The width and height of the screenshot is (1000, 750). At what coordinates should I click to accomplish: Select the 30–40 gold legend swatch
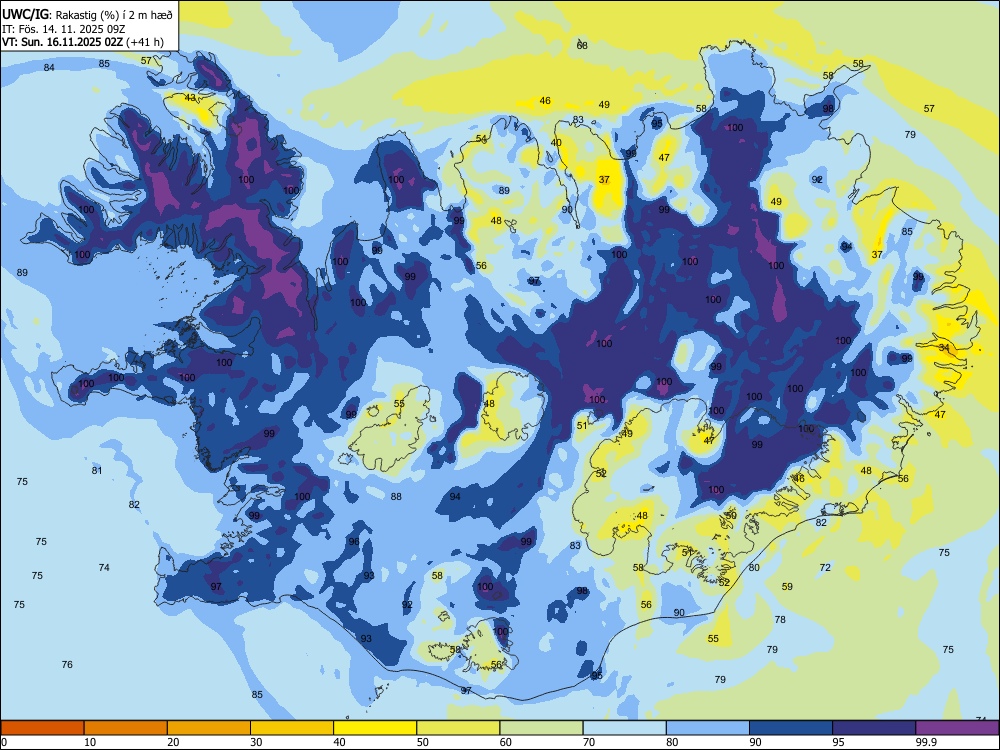(x=292, y=728)
